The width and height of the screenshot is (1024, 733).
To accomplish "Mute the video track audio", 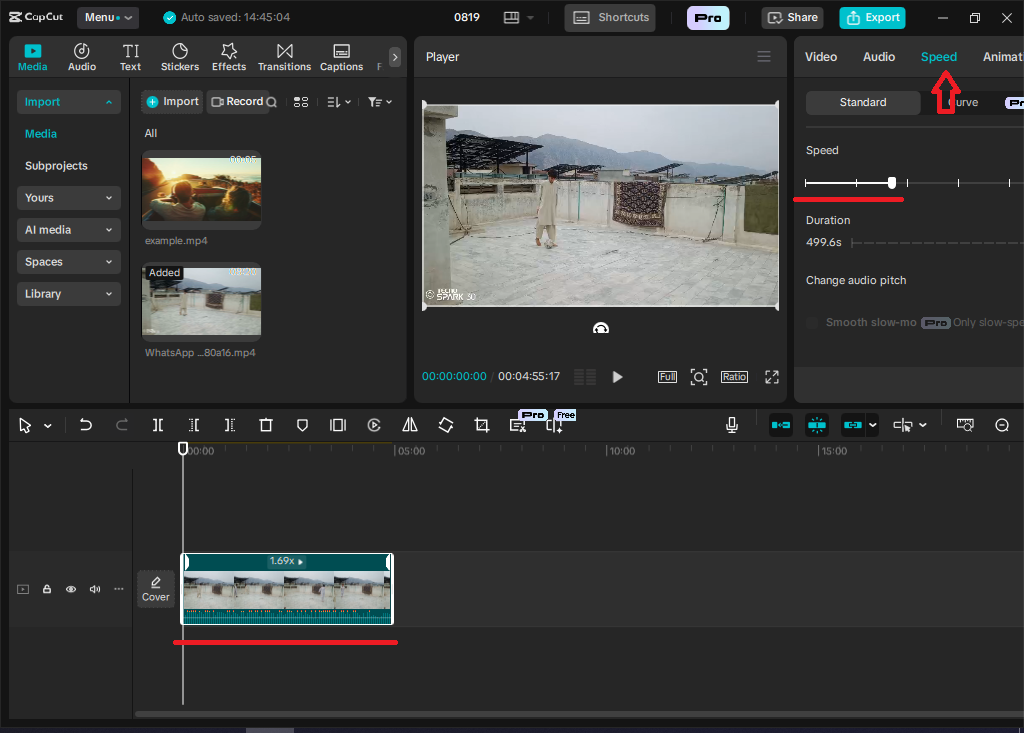I will coord(95,589).
